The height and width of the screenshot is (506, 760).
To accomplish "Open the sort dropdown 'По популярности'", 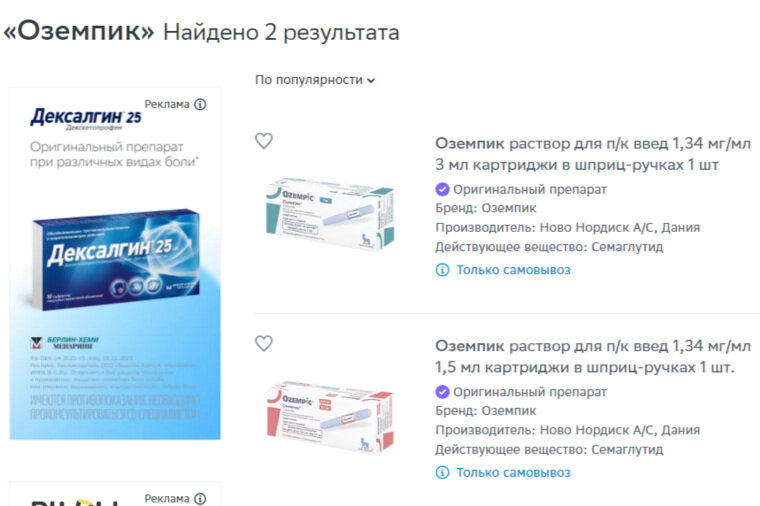I will point(315,80).
